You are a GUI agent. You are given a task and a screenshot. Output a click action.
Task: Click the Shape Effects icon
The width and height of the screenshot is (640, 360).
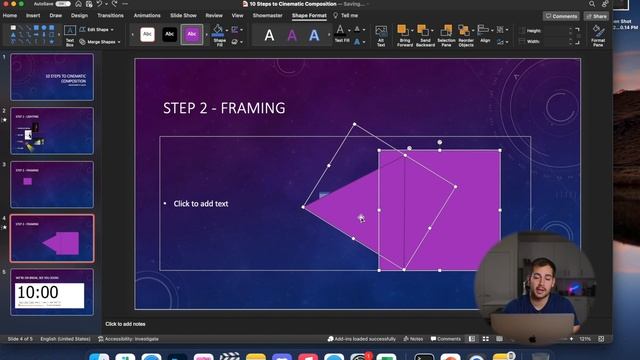coord(235,42)
